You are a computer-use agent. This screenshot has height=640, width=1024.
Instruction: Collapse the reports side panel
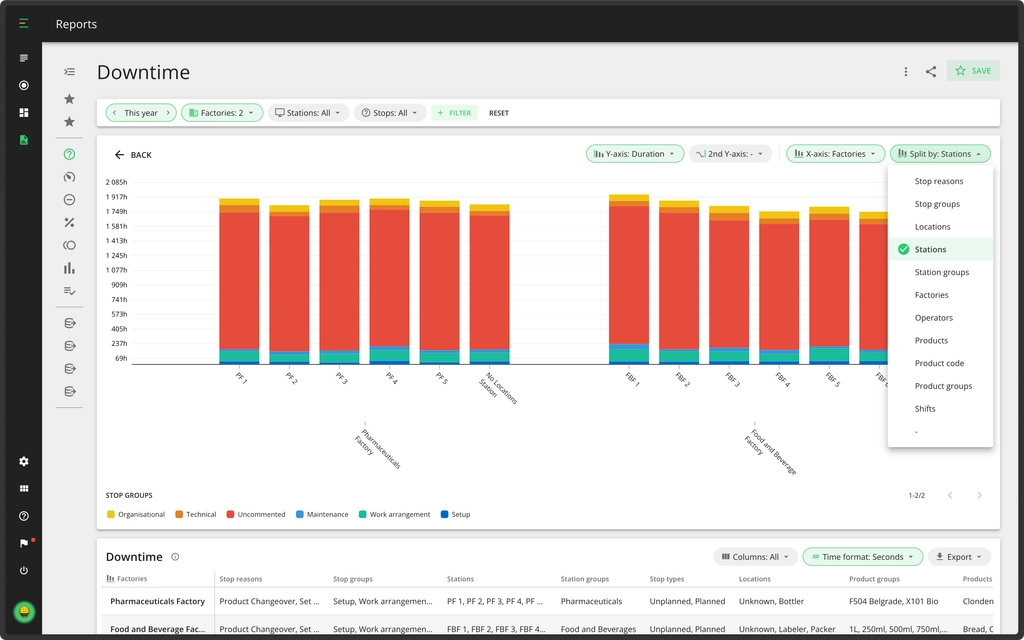click(x=69, y=71)
